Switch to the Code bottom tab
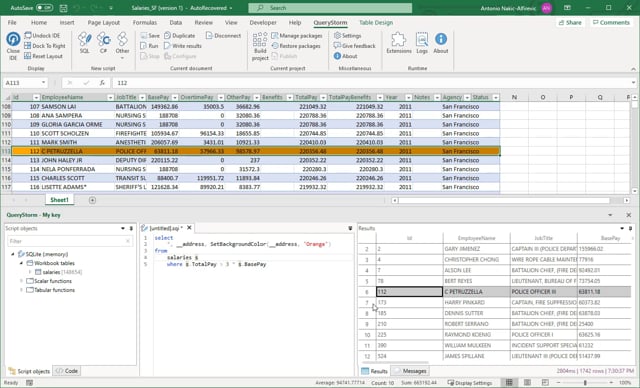This screenshot has width=640, height=388. pyautogui.click(x=67, y=371)
